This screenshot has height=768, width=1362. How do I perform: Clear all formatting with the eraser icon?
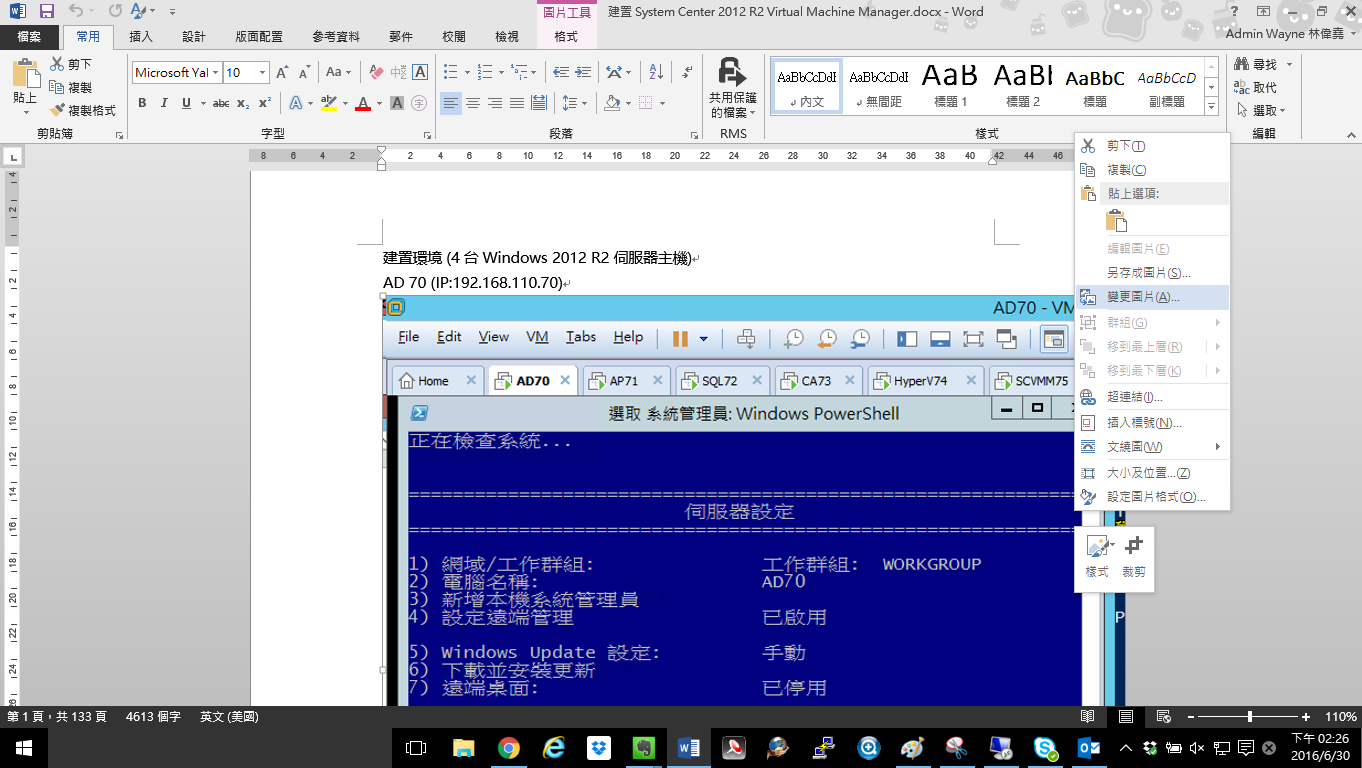376,72
